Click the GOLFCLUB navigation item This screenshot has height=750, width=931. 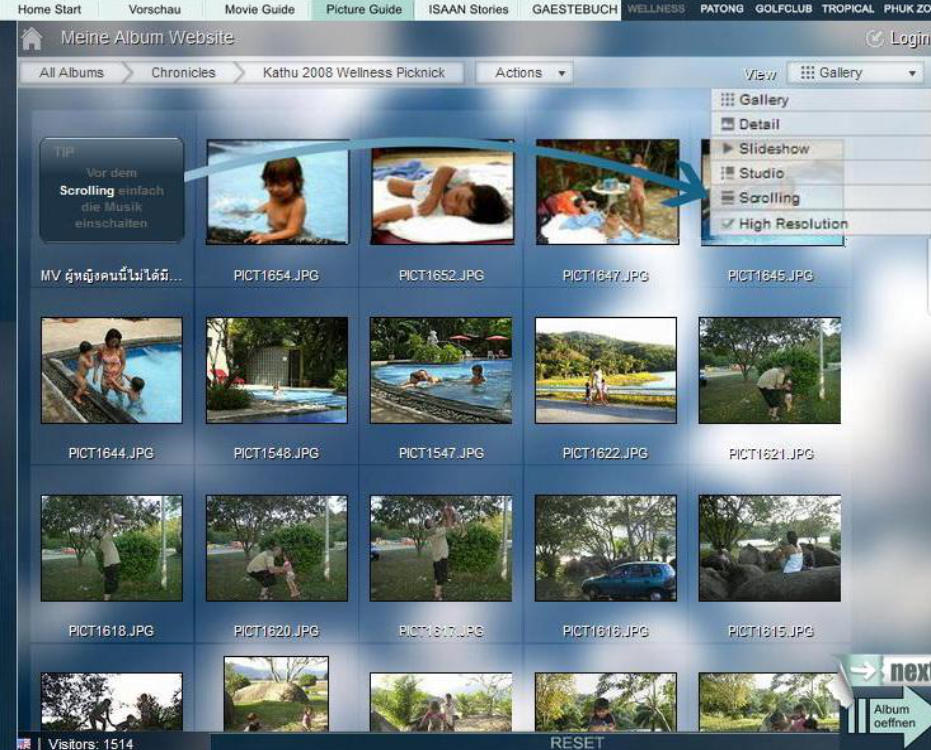click(783, 9)
